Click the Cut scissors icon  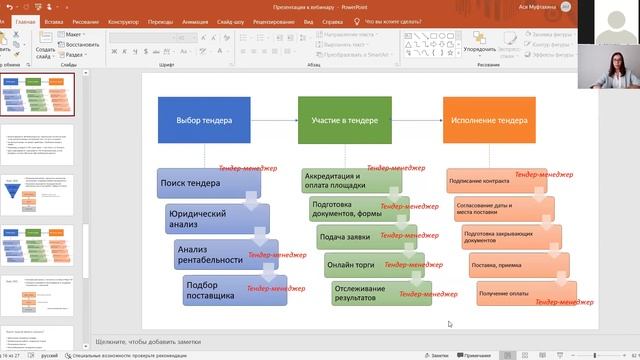pos(16,35)
